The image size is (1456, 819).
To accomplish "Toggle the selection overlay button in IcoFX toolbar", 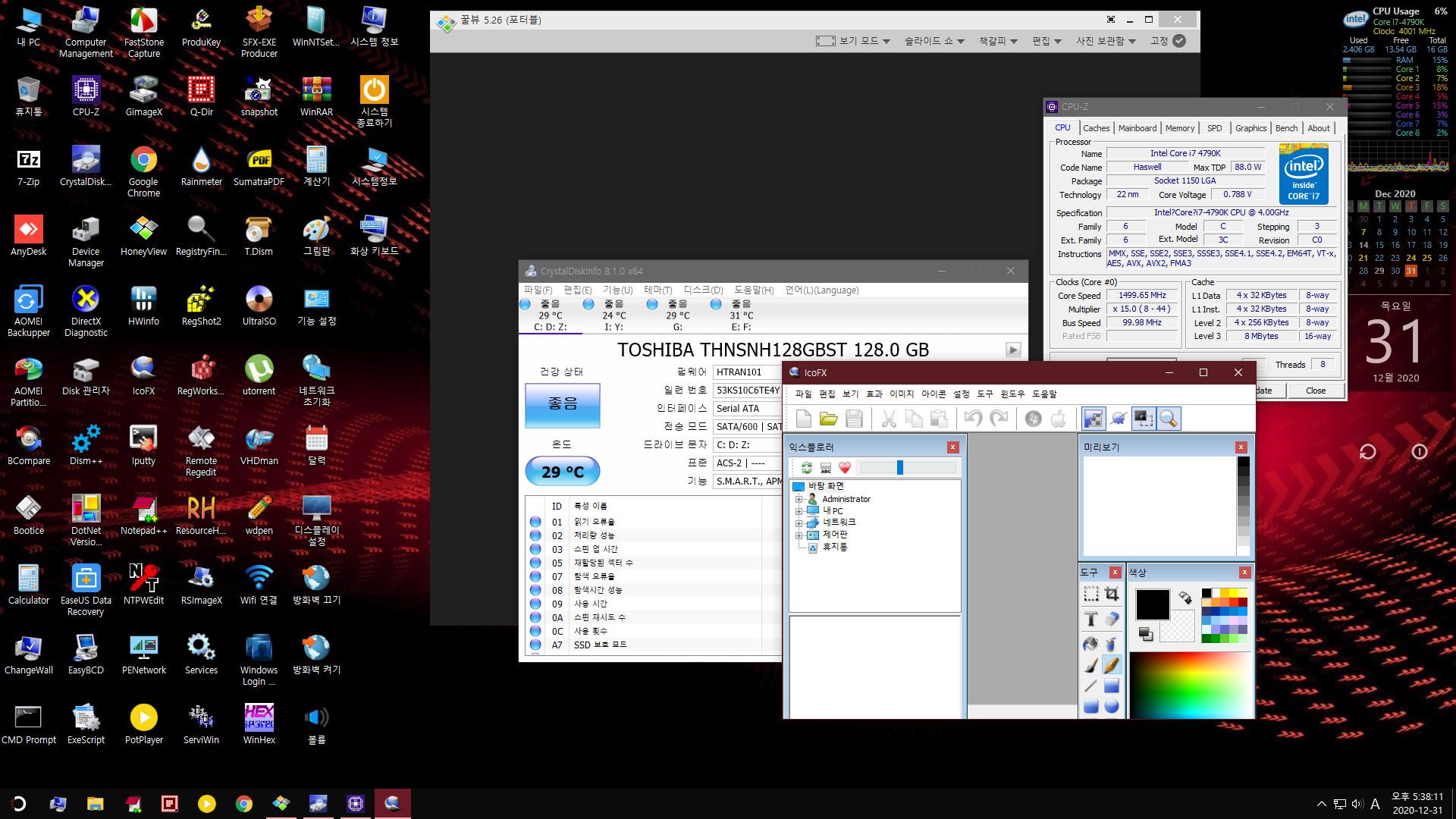I will (1144, 419).
